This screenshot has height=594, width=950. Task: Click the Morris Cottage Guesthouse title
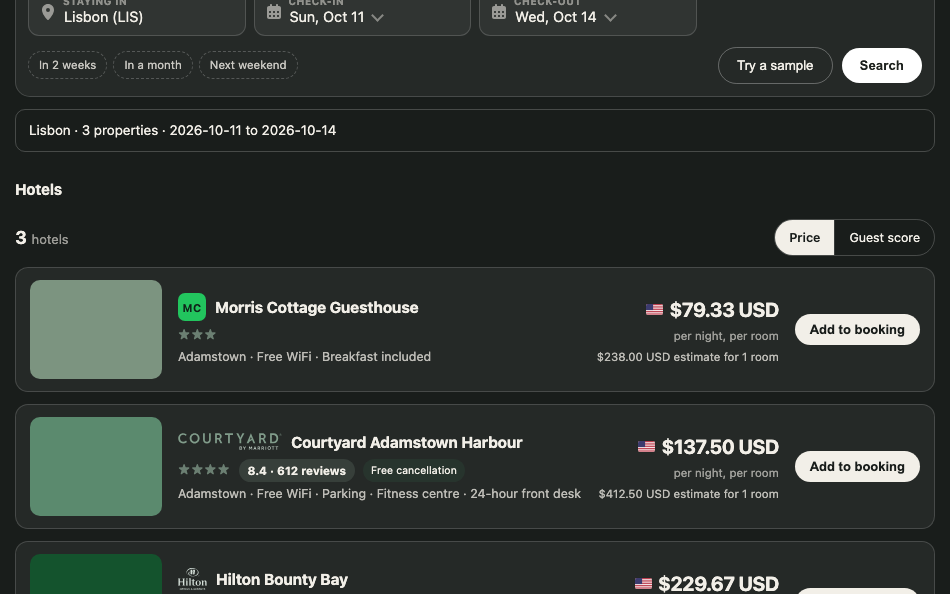pyautogui.click(x=317, y=308)
